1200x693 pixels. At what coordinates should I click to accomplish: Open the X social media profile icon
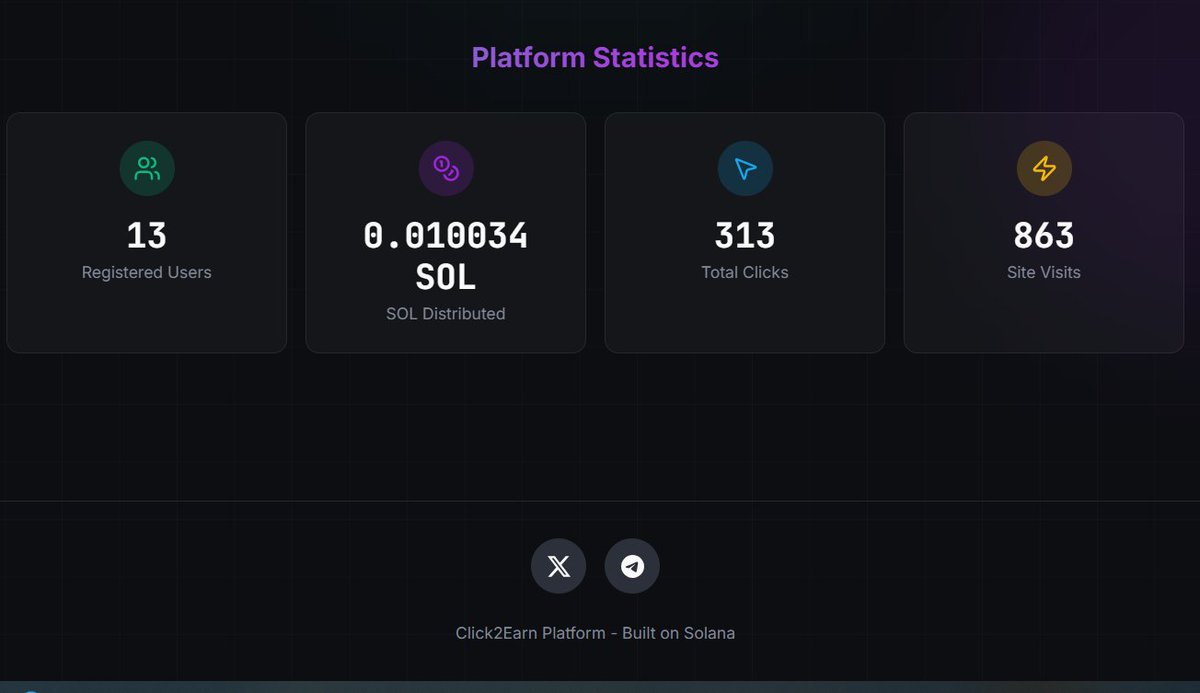(558, 566)
